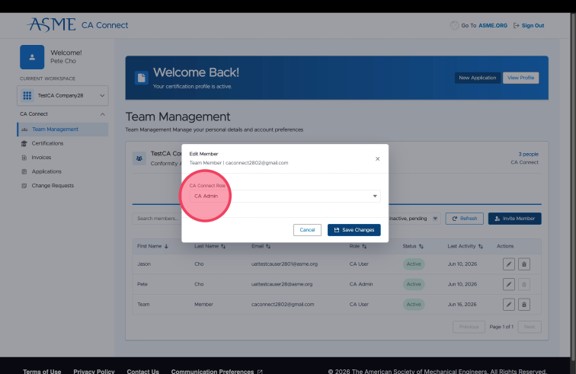The image size is (576, 374).
Task: Open Communication Preferences footer link
Action: [x=217, y=371]
